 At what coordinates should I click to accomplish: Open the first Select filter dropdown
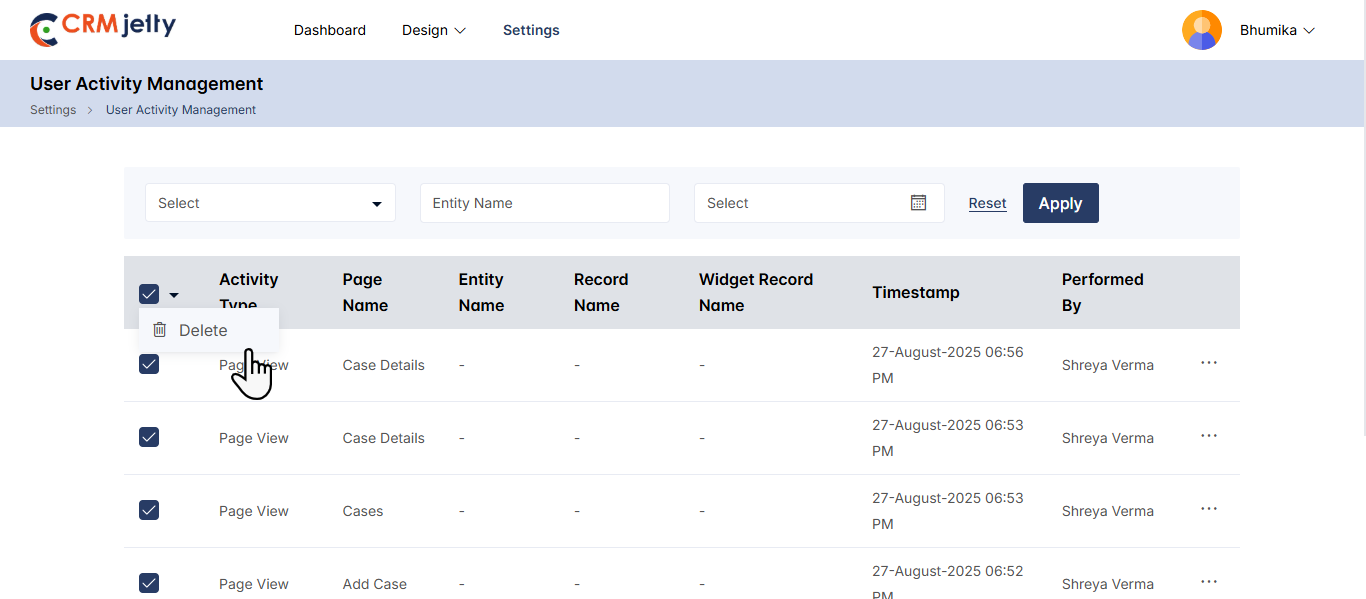click(270, 203)
